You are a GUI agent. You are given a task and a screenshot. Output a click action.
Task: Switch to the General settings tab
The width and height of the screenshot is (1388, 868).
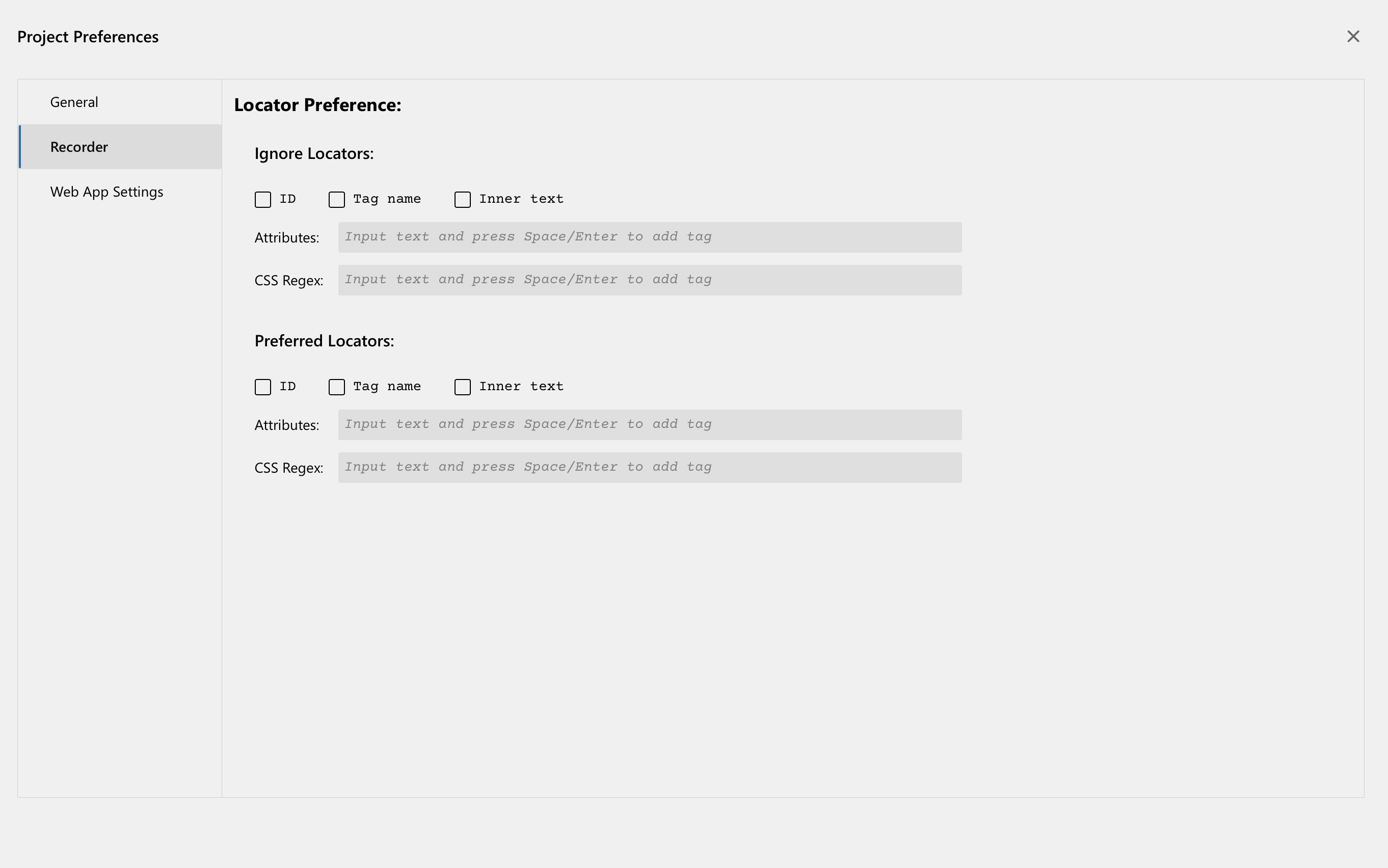click(73, 101)
